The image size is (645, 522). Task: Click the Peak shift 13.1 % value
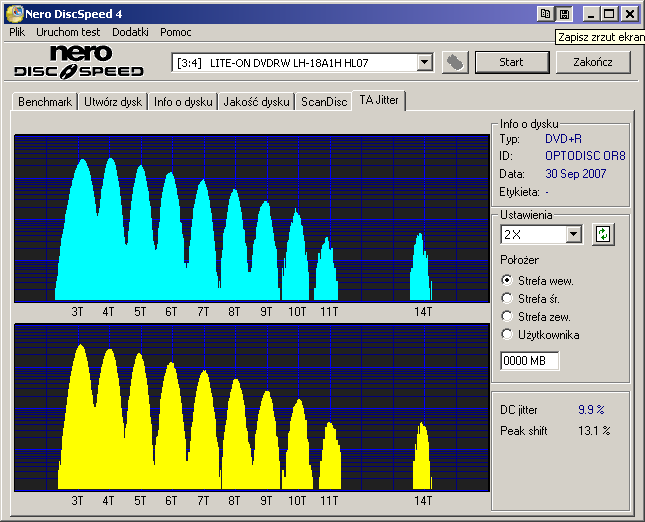coord(594,431)
